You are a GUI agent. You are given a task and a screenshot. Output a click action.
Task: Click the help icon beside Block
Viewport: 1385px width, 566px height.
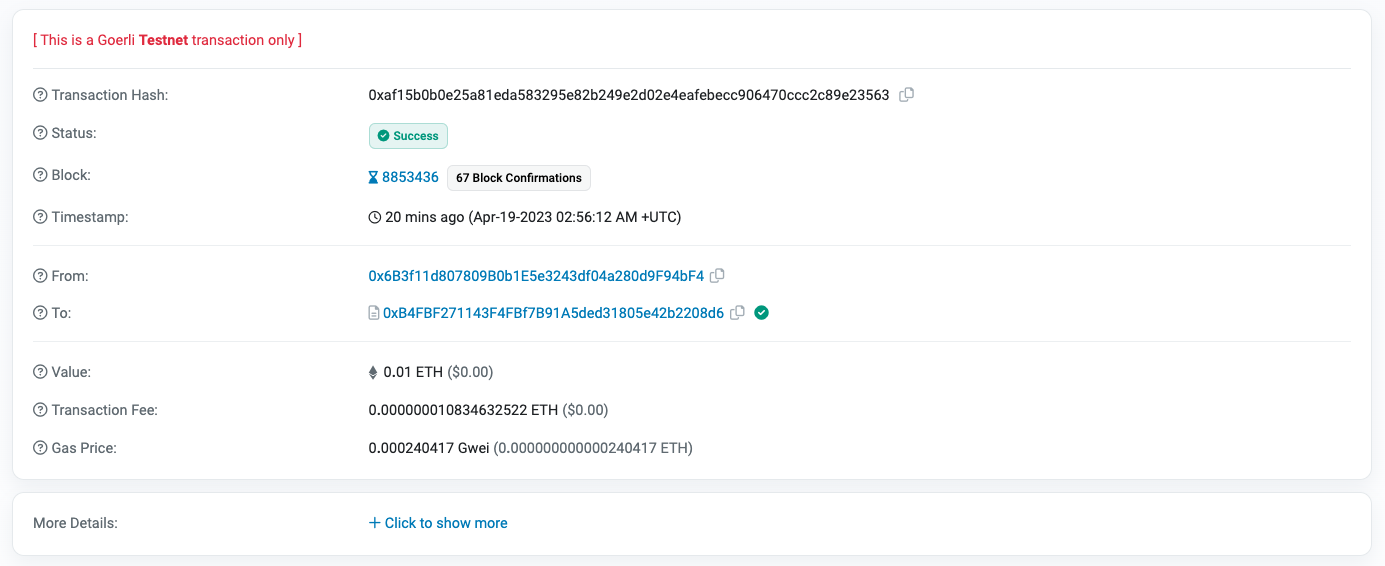[40, 175]
